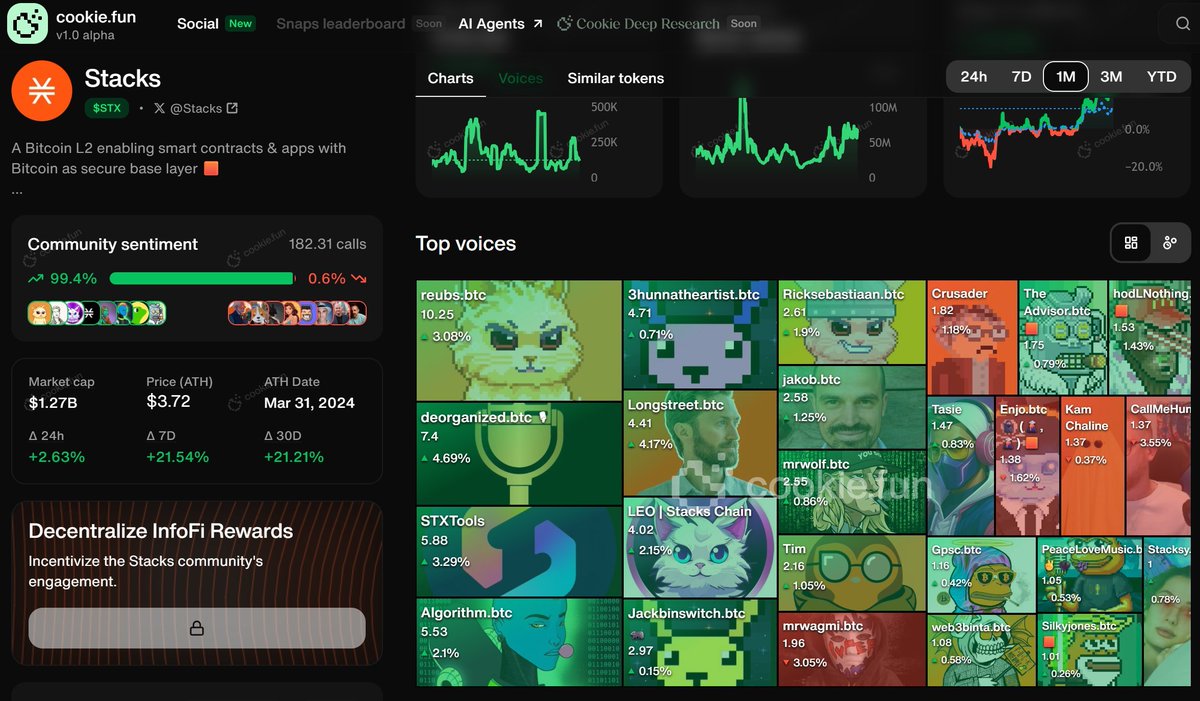Open the search icon in header

click(1183, 24)
